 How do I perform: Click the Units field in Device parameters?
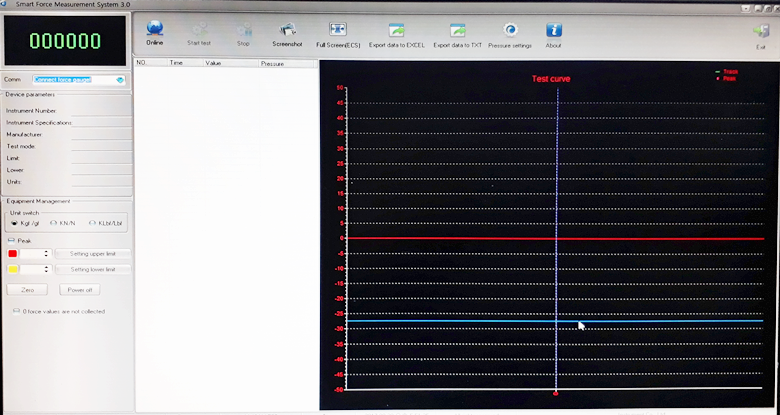(101, 182)
